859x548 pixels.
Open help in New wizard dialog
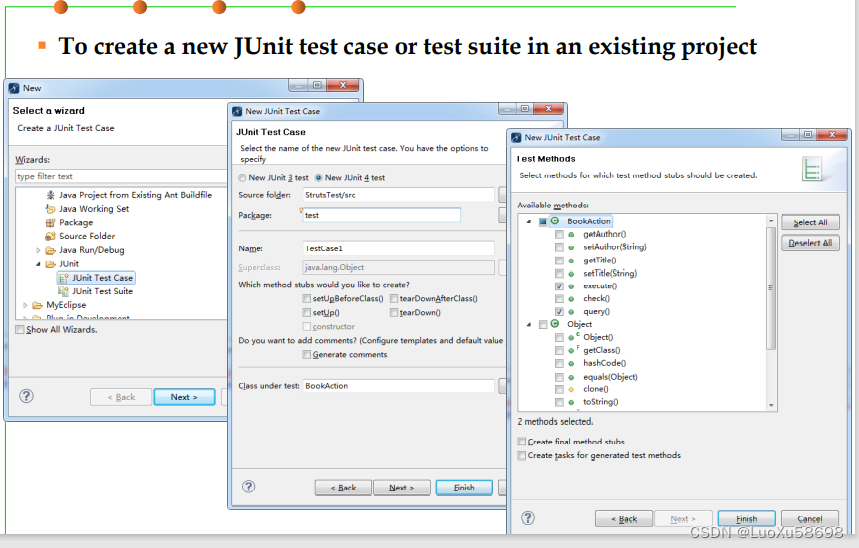pyautogui.click(x=26, y=396)
